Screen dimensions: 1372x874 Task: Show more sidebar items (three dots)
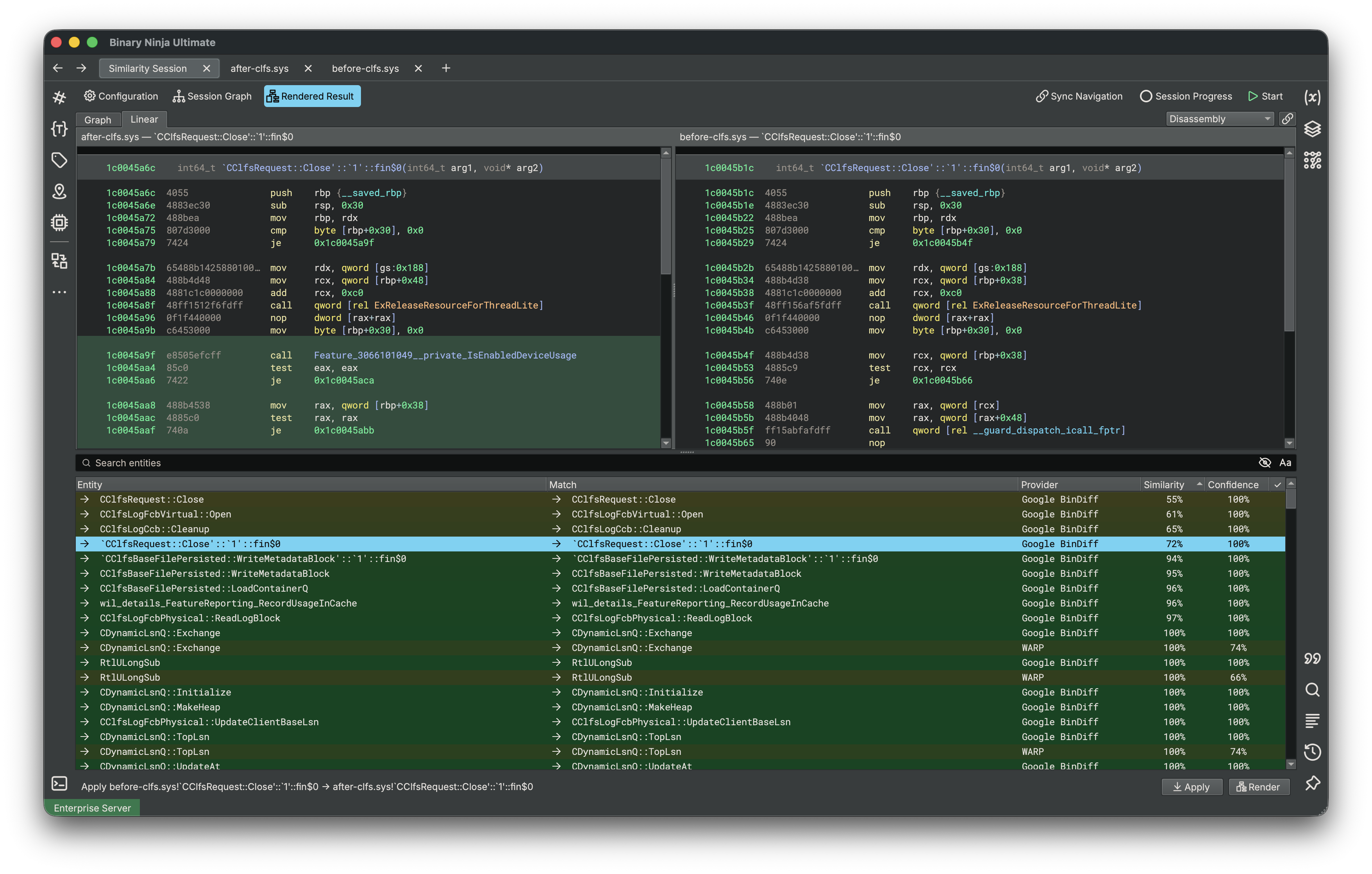59,292
